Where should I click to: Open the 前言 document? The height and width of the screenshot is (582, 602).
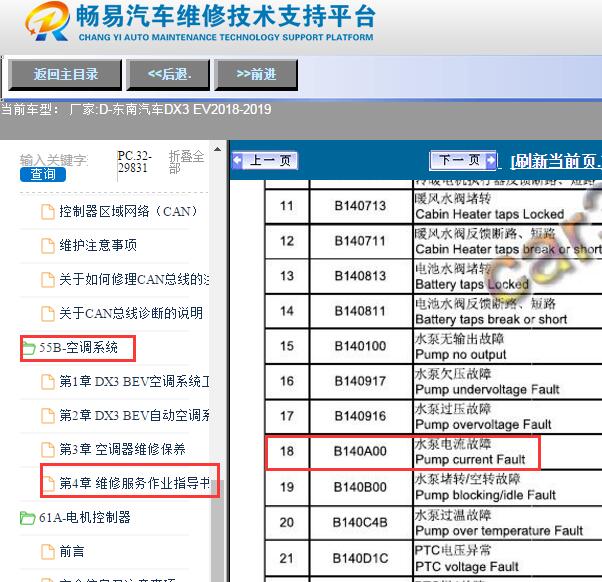(72, 552)
